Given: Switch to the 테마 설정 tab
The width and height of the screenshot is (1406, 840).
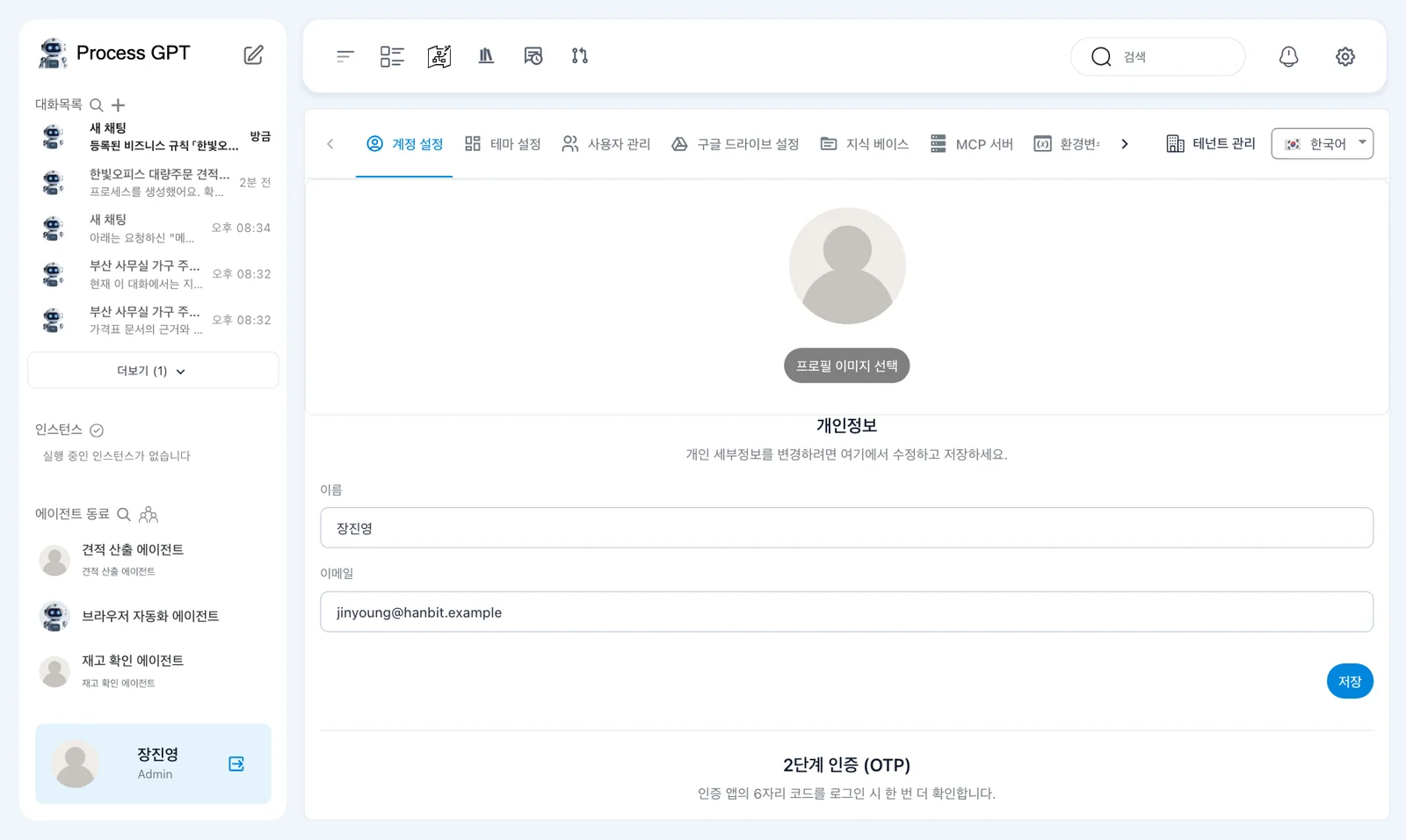Looking at the screenshot, I should (x=503, y=144).
